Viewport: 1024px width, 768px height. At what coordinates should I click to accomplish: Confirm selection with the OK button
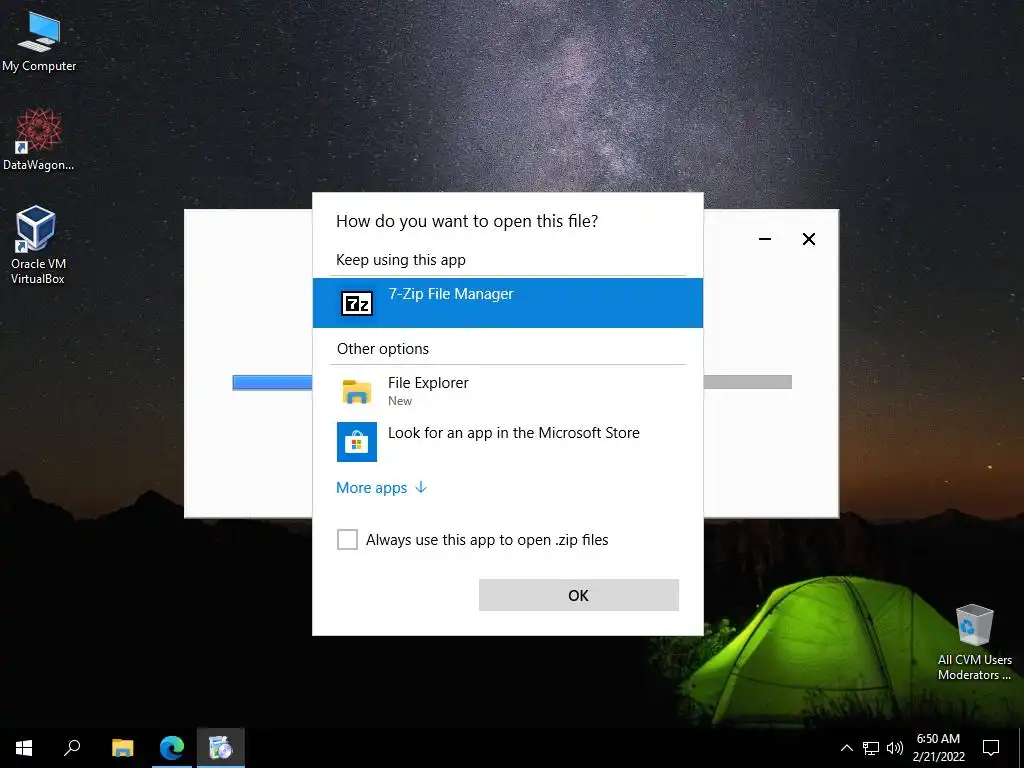point(579,595)
